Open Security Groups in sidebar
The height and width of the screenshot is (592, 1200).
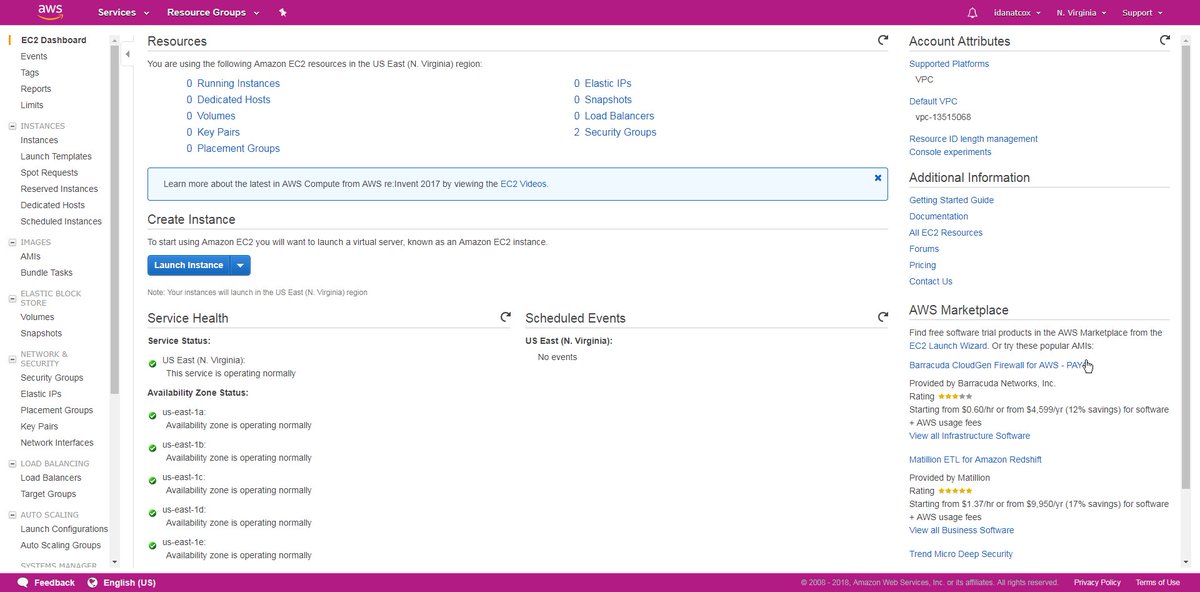click(52, 378)
